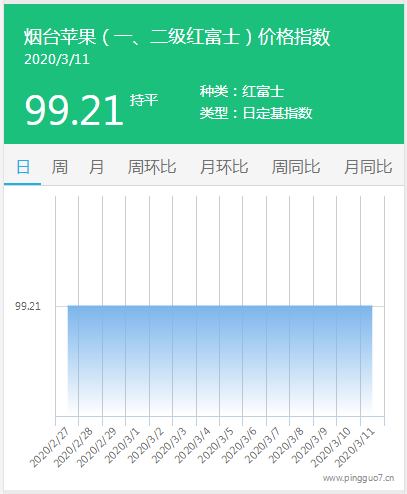This screenshot has width=407, height=494.
Task: Open the 月同比 tab
Action: (368, 167)
